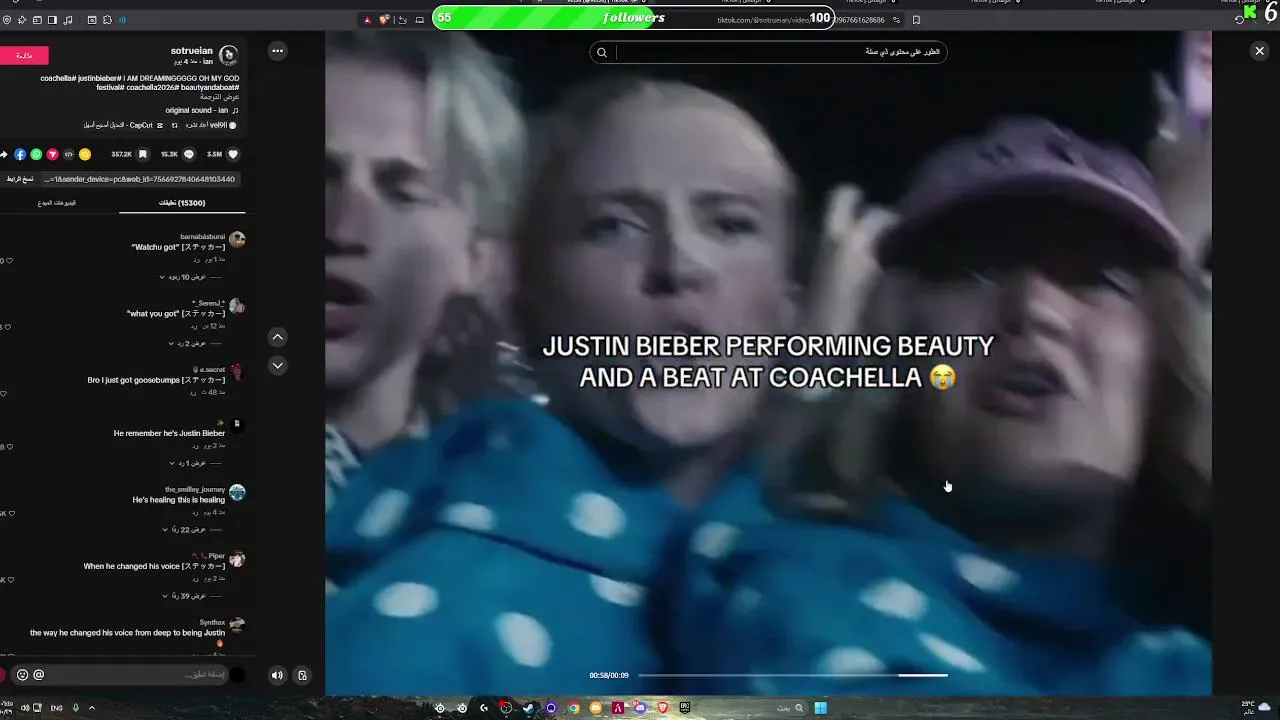The width and height of the screenshot is (1280, 720).
Task: Show hidden system tray icons chevron
Action: tap(92, 708)
